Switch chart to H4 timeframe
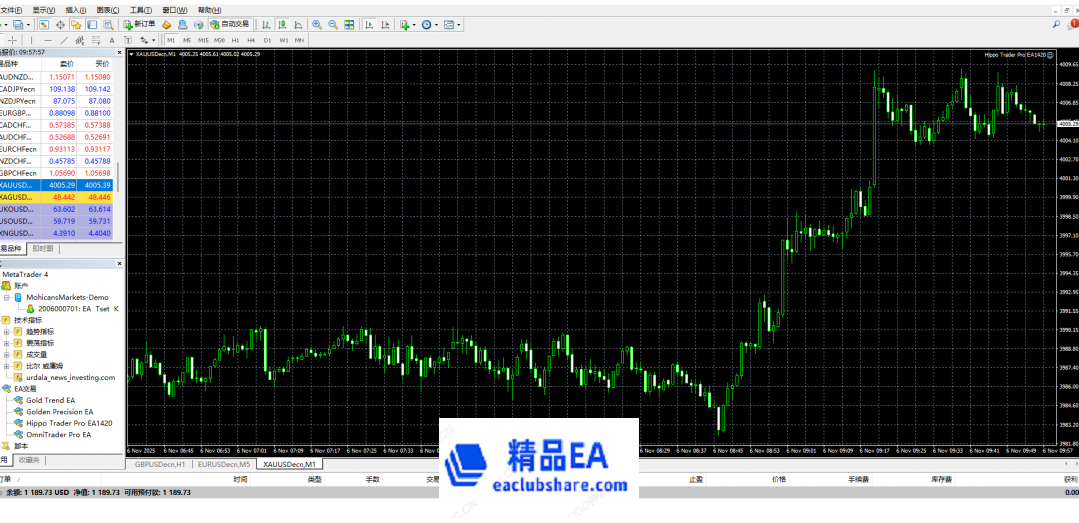1079x523 pixels. (x=252, y=40)
